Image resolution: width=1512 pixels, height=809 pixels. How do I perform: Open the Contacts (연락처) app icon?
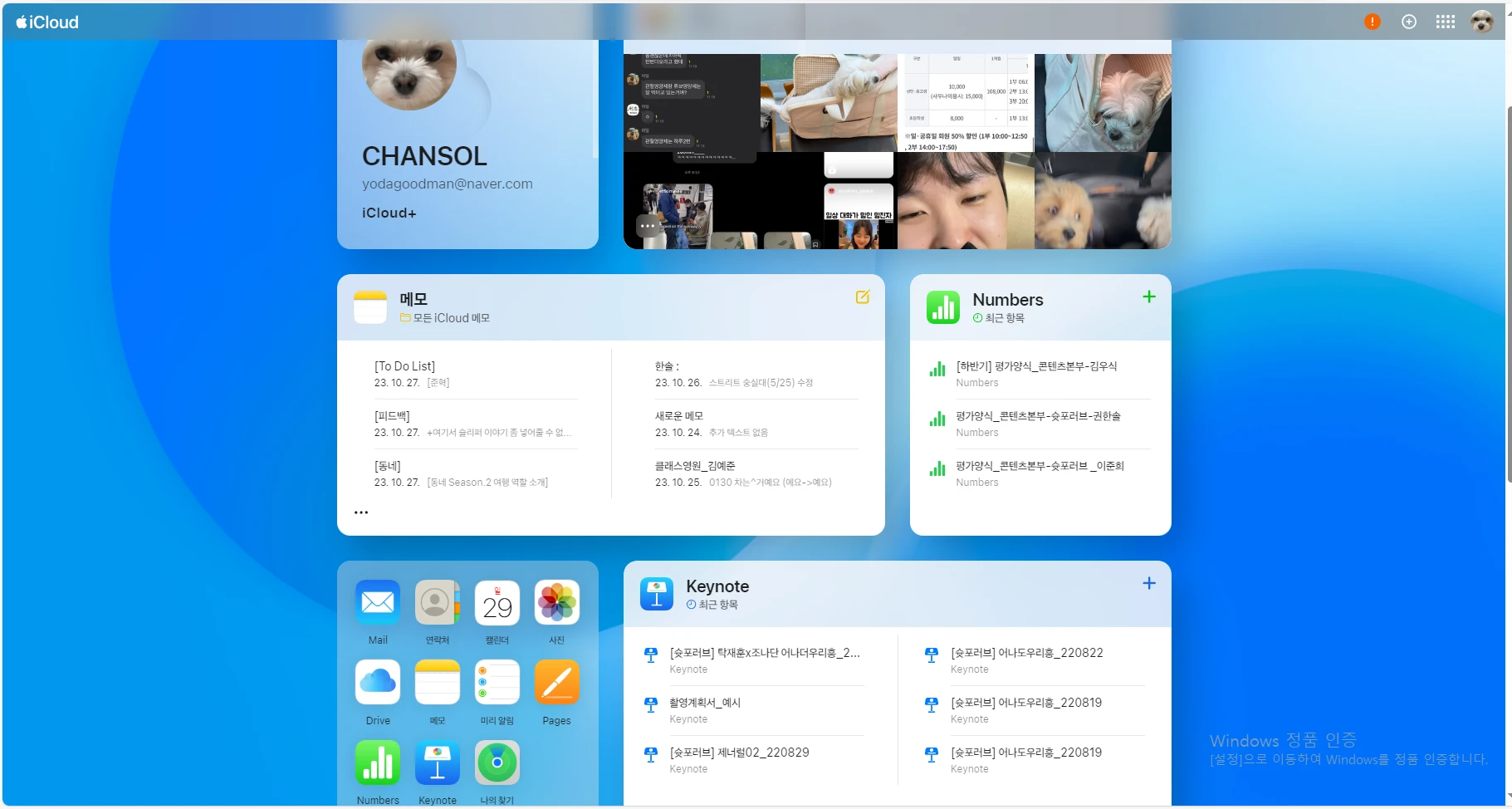point(438,602)
